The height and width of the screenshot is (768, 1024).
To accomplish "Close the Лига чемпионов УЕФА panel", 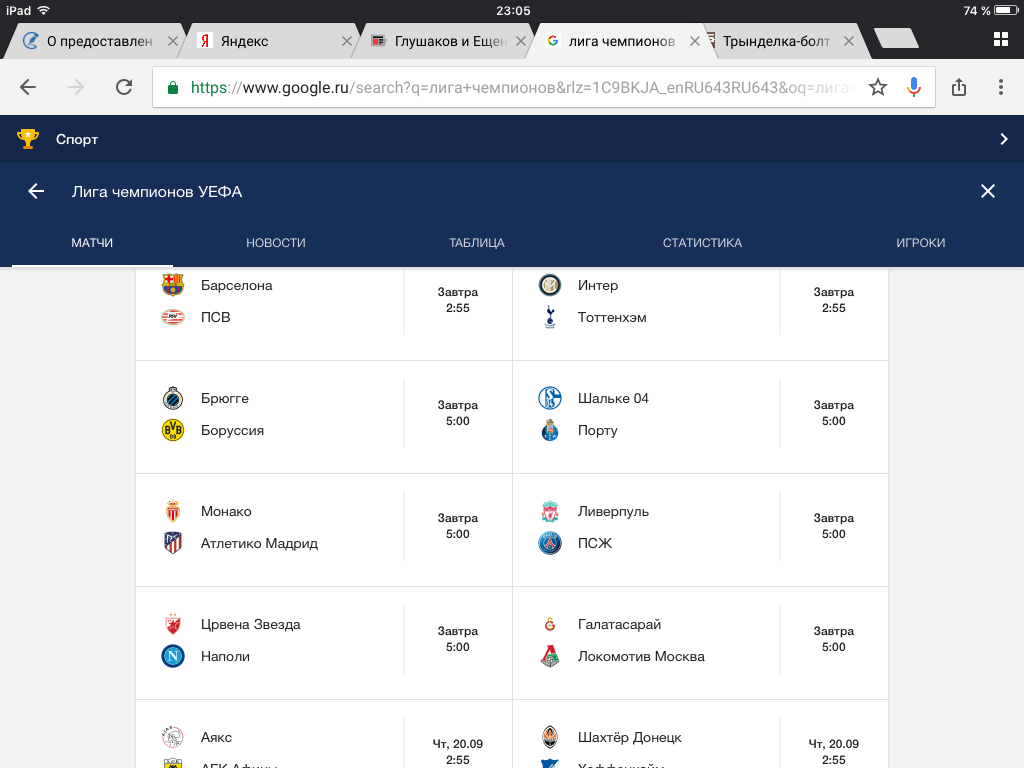I will [987, 191].
